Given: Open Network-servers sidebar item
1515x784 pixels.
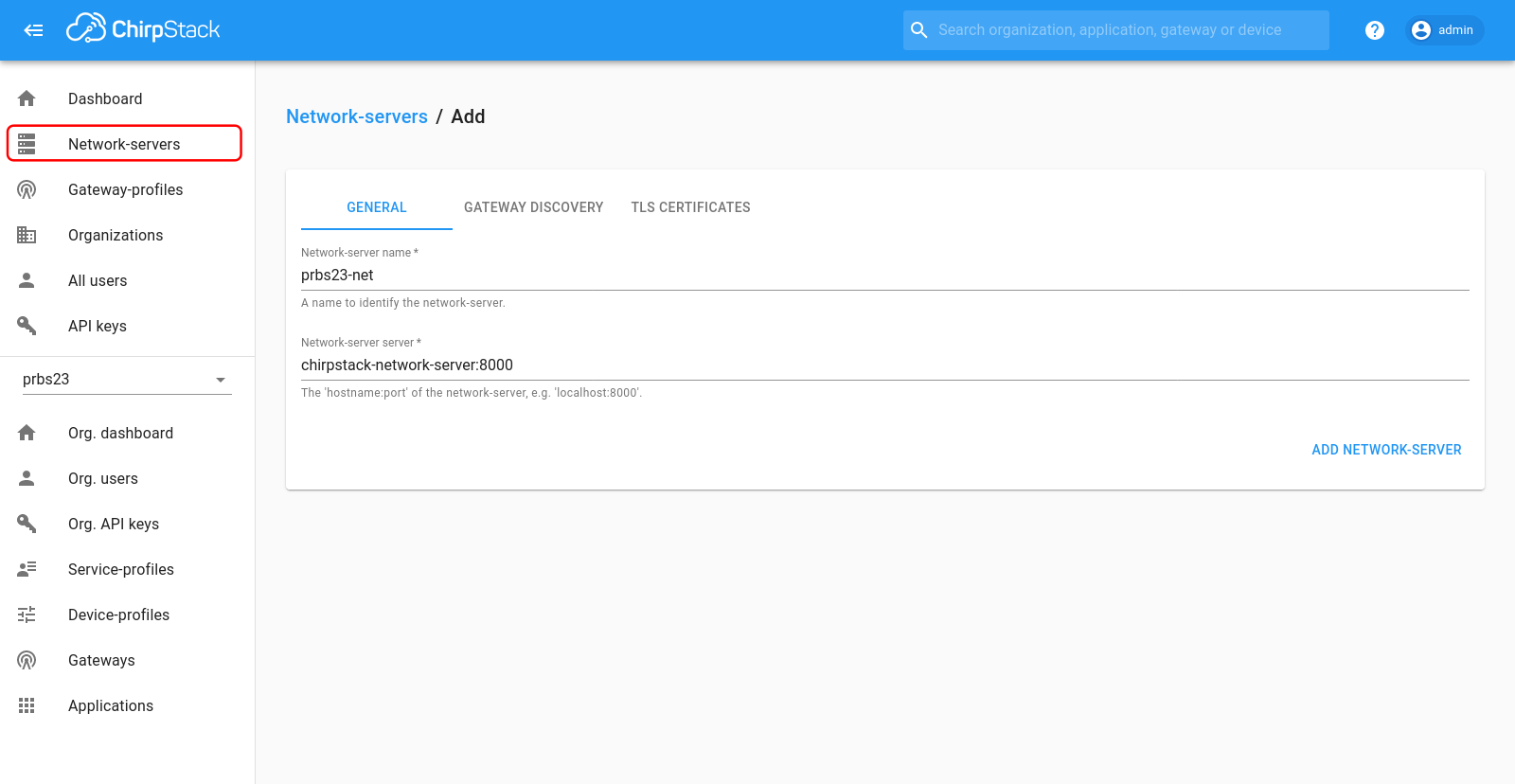Looking at the screenshot, I should coord(127,144).
